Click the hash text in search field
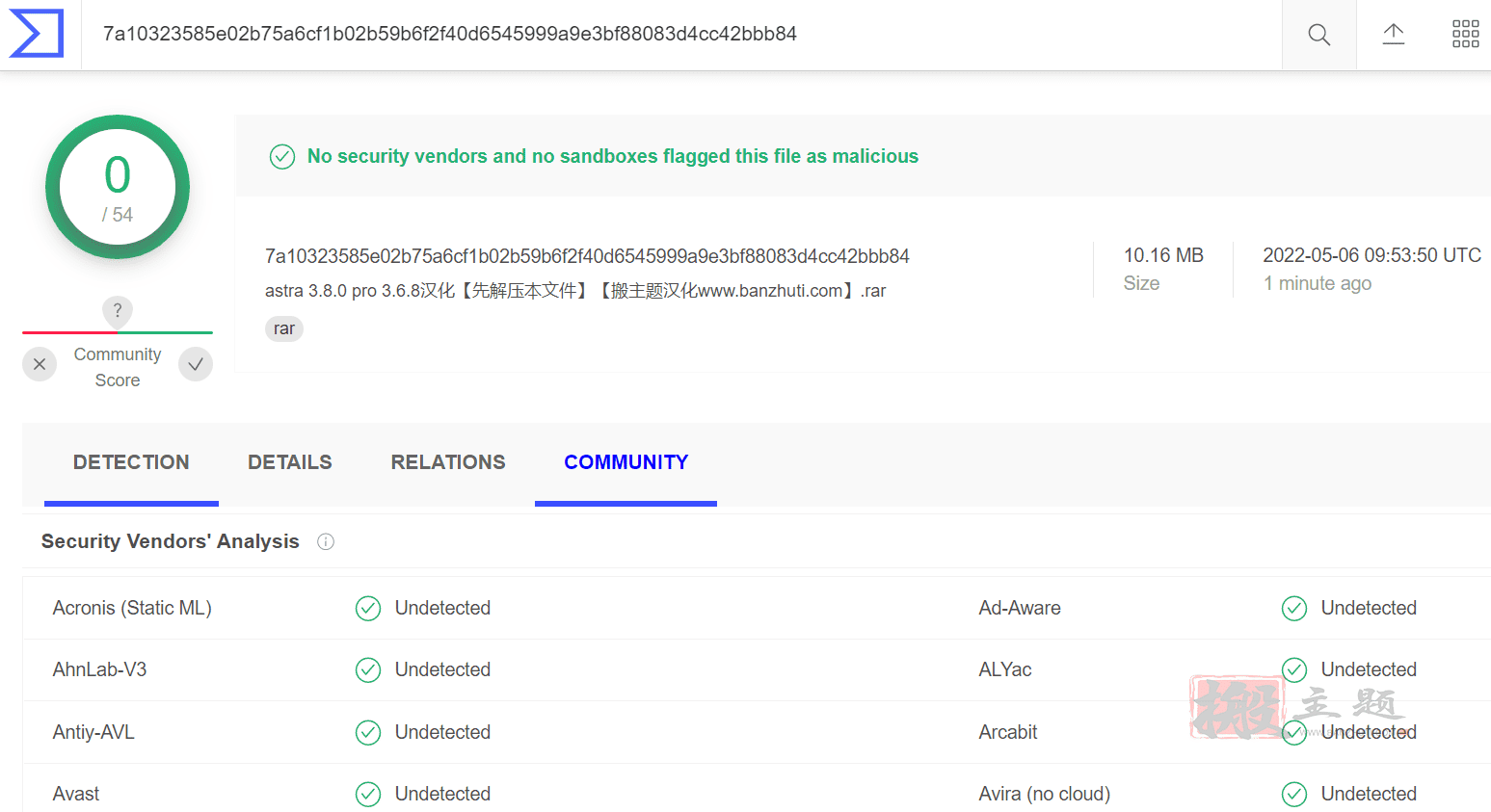The height and width of the screenshot is (812, 1491). click(450, 34)
